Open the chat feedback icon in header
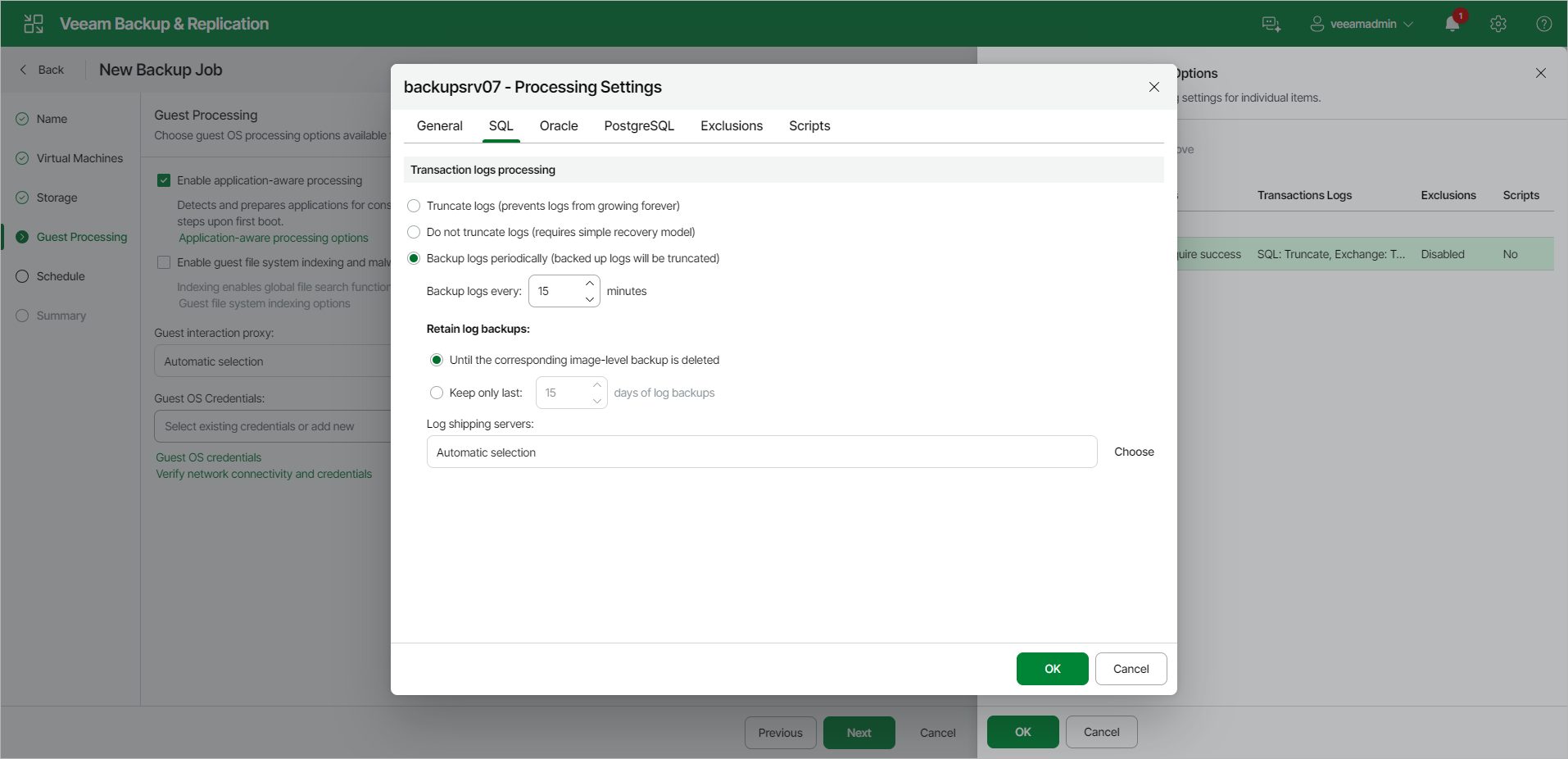Screen dimensions: 1568x759 pyautogui.click(x=1271, y=24)
